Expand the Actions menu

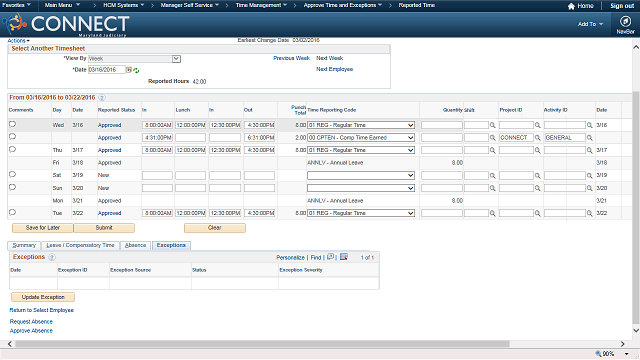pos(18,41)
